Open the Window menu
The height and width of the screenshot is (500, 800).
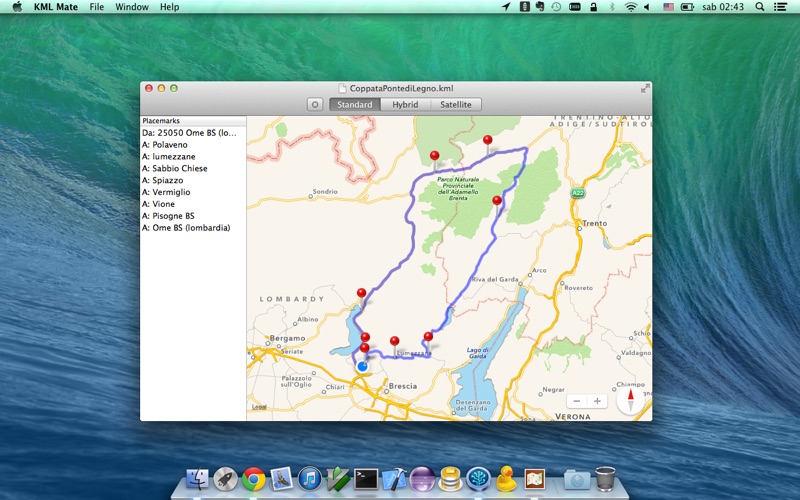[132, 7]
